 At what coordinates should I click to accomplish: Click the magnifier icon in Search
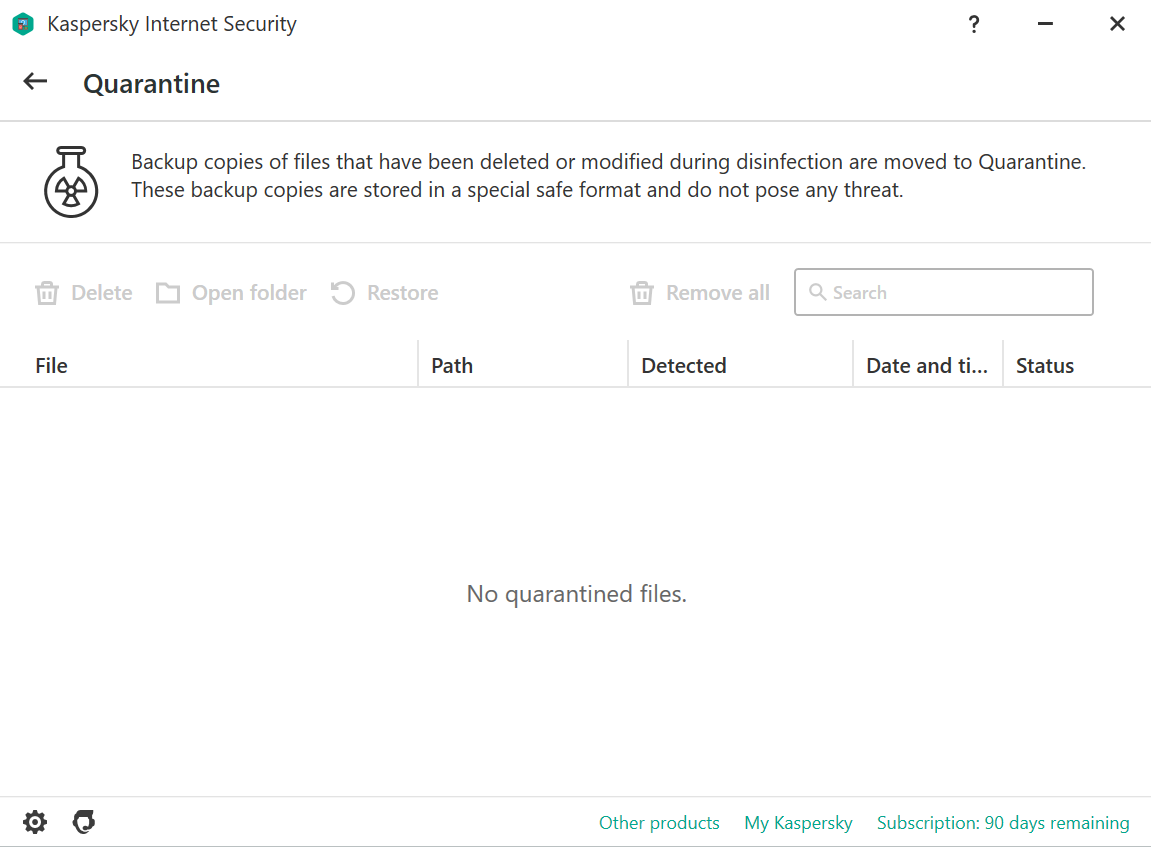[x=817, y=292]
